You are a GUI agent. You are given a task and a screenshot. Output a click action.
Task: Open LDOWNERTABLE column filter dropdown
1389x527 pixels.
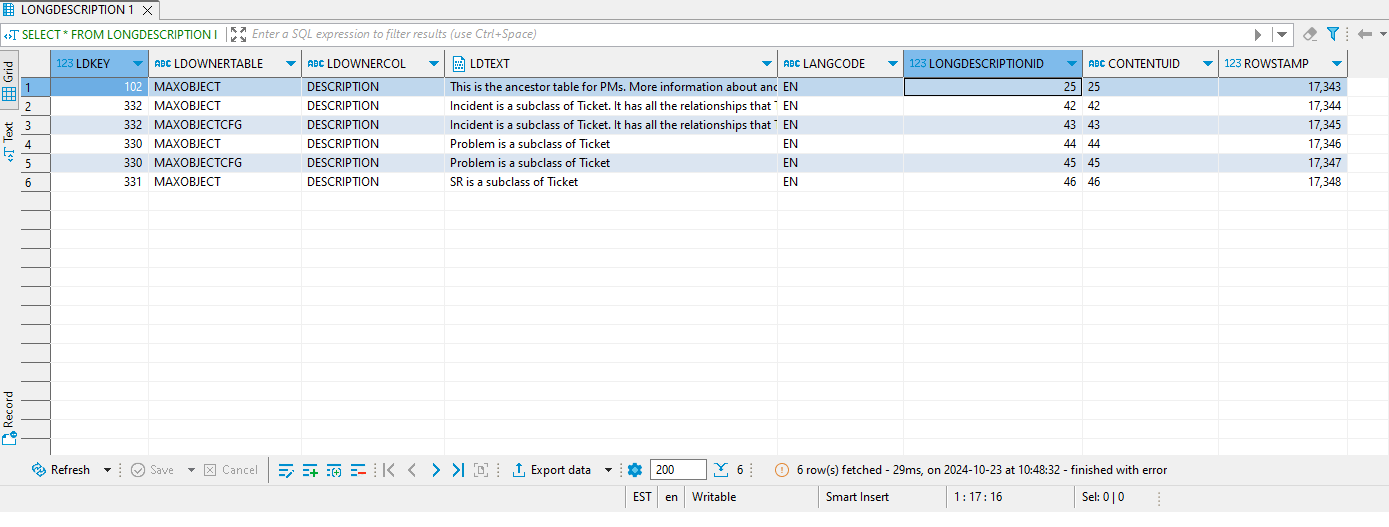click(291, 64)
